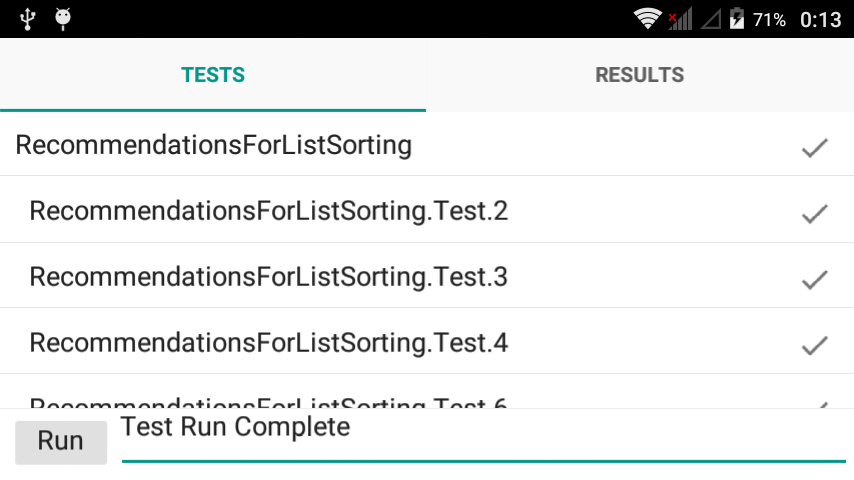The image size is (854, 480).
Task: Tap the USB connection status icon
Action: pos(27,18)
